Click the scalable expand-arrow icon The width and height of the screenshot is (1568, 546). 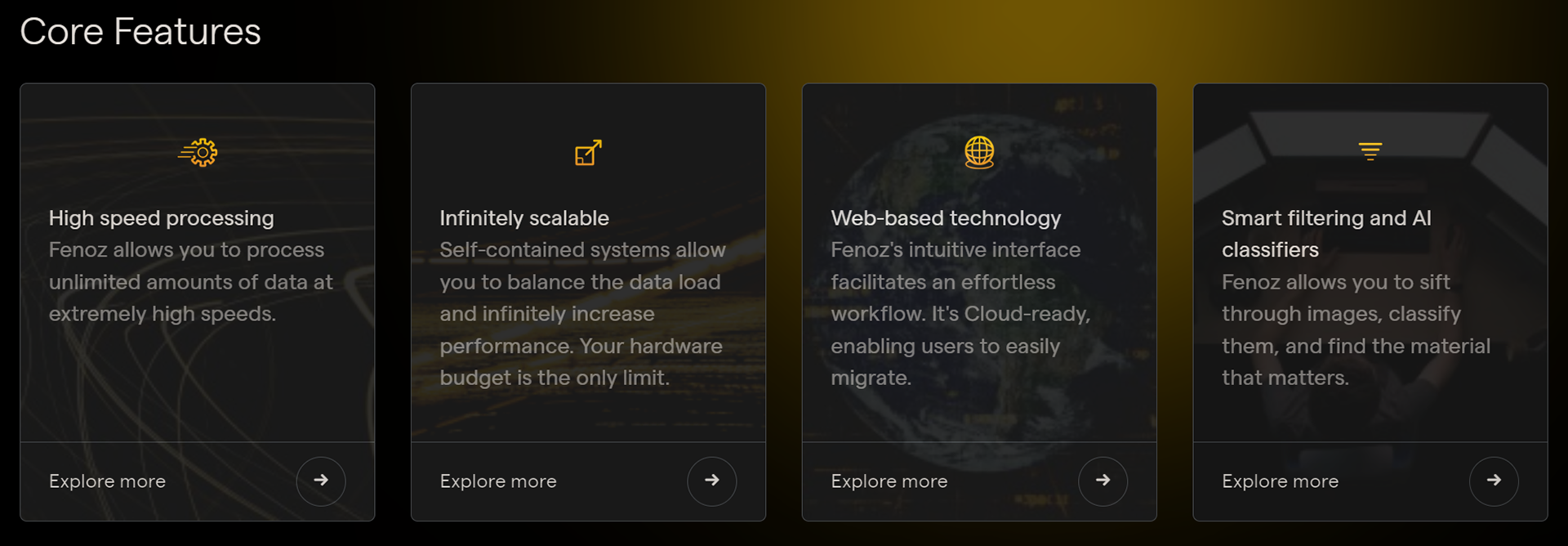(588, 153)
